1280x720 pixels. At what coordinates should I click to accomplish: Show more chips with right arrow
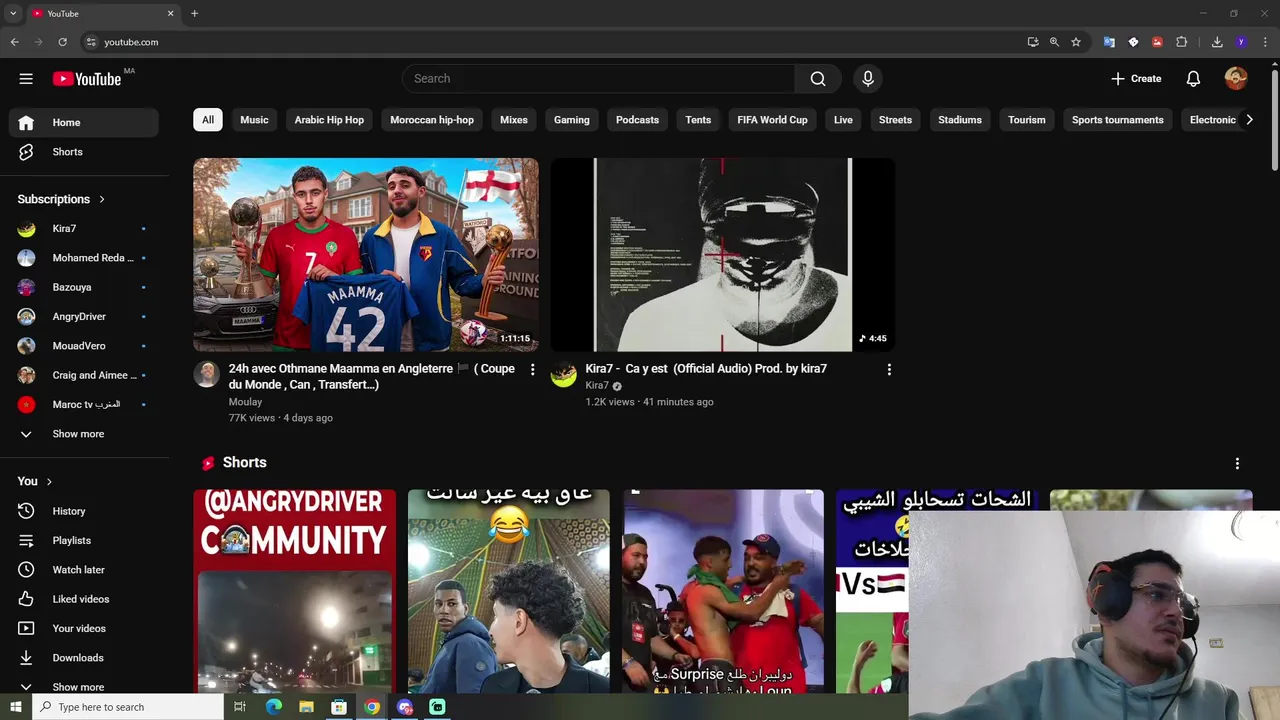[1249, 120]
